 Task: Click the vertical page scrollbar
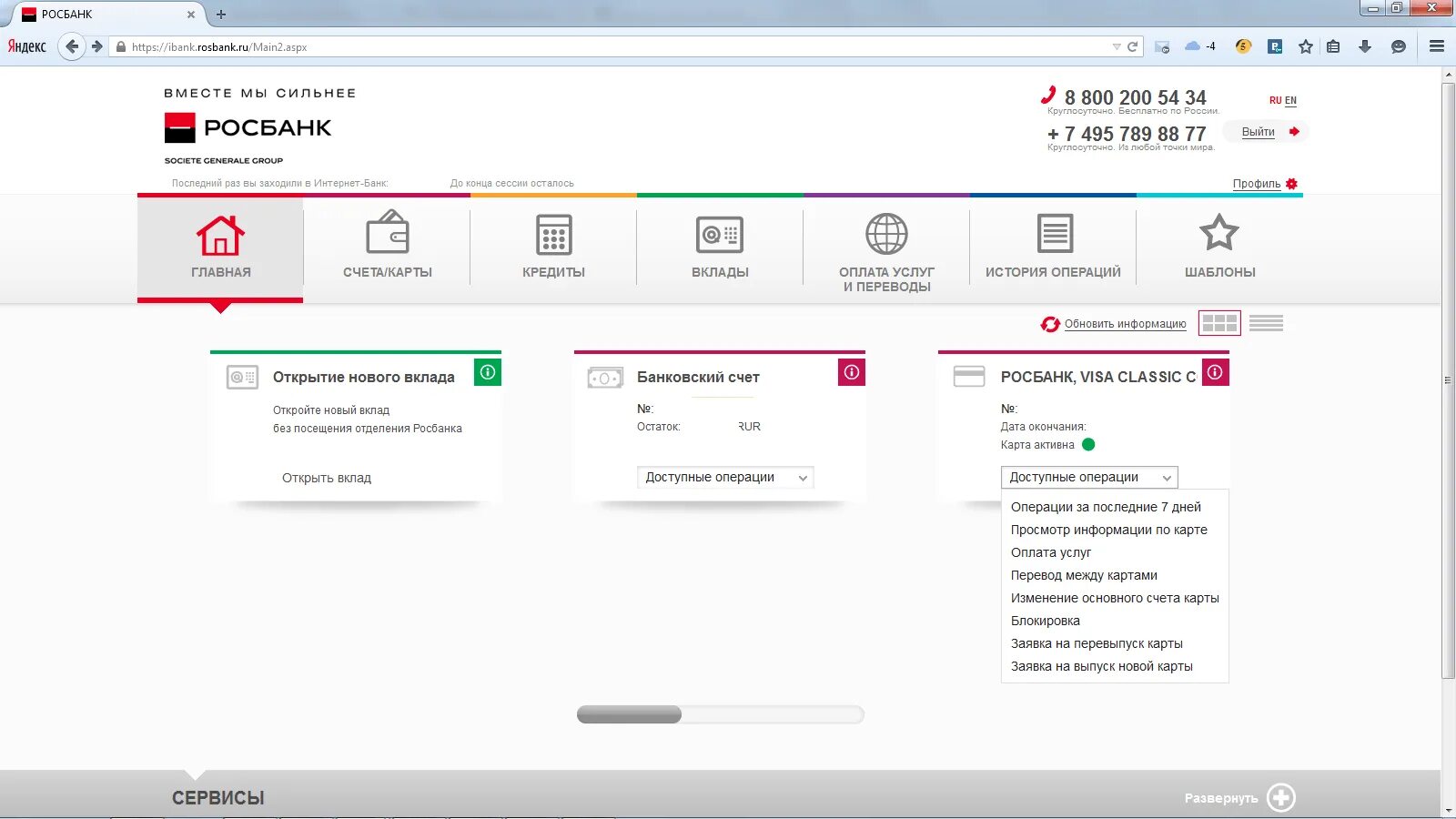click(x=1448, y=381)
